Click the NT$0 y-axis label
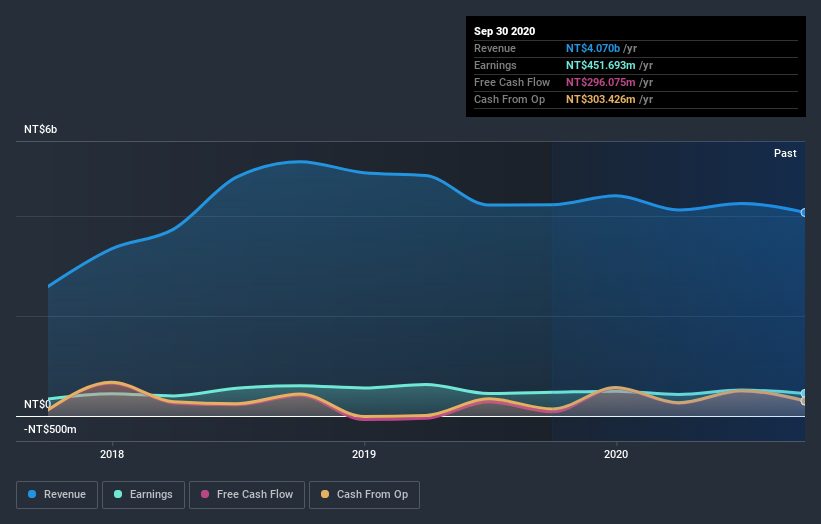 37,404
